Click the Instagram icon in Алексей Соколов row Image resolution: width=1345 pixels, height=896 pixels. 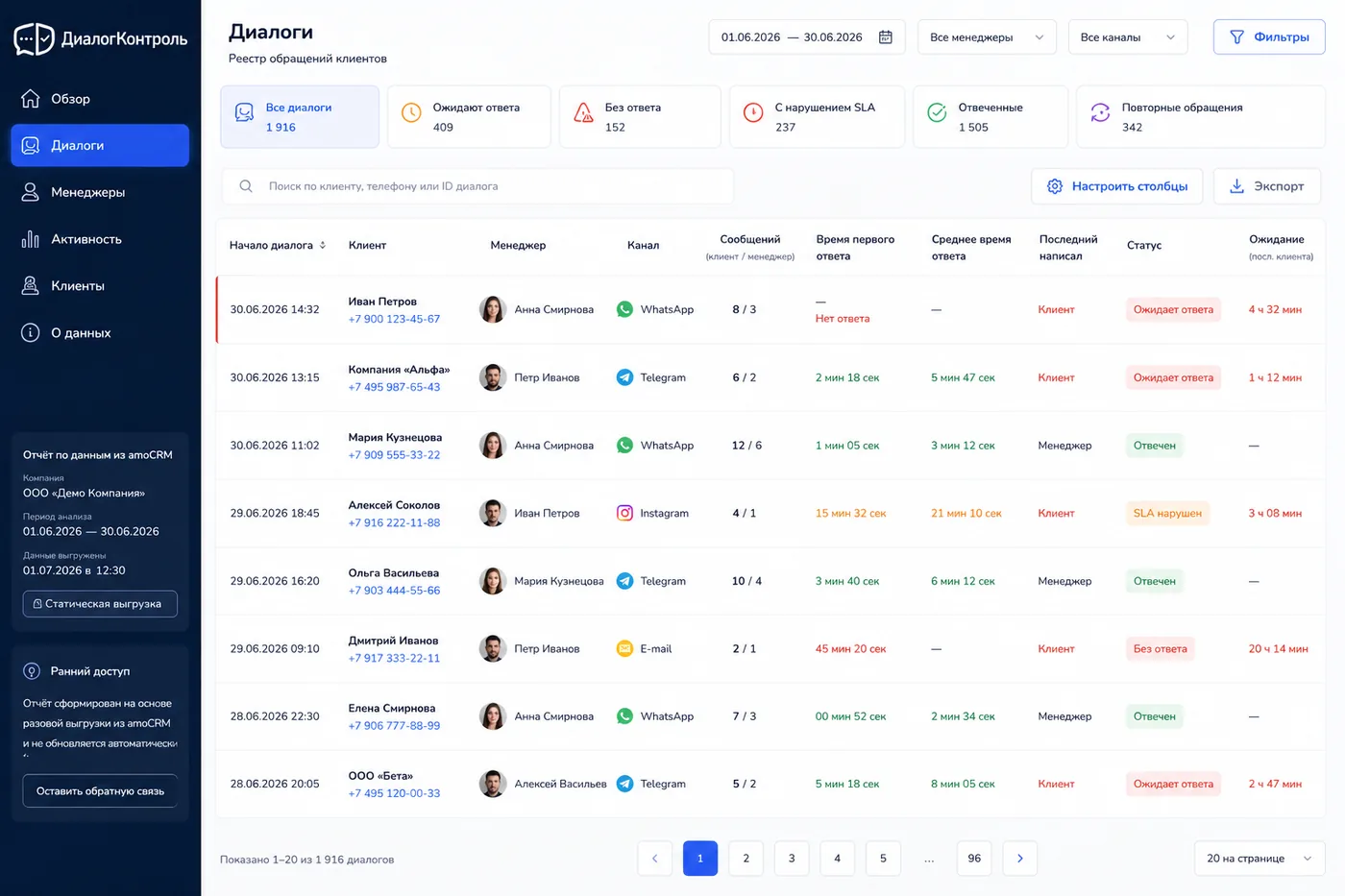(624, 513)
